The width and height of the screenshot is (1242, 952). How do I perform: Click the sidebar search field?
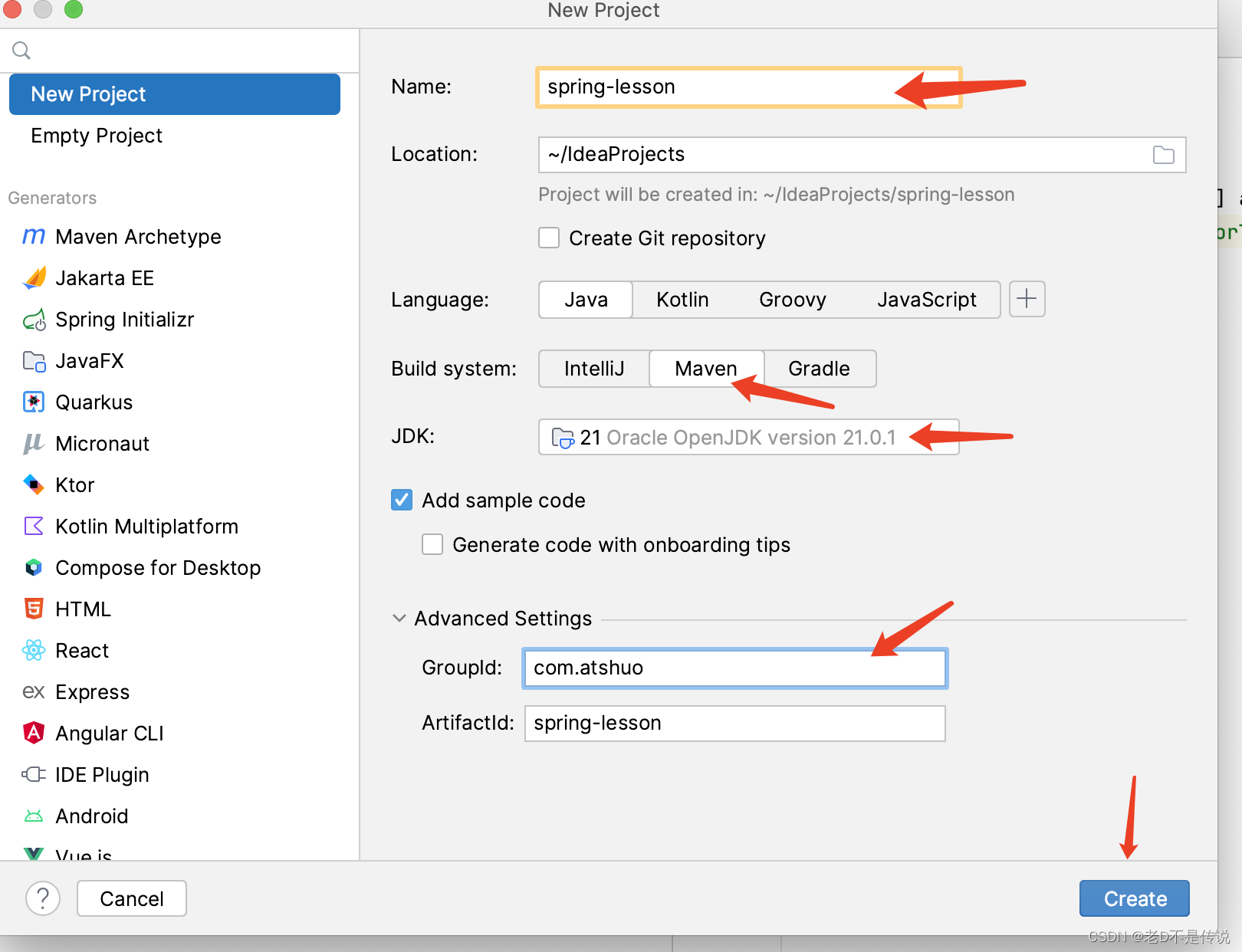179,51
